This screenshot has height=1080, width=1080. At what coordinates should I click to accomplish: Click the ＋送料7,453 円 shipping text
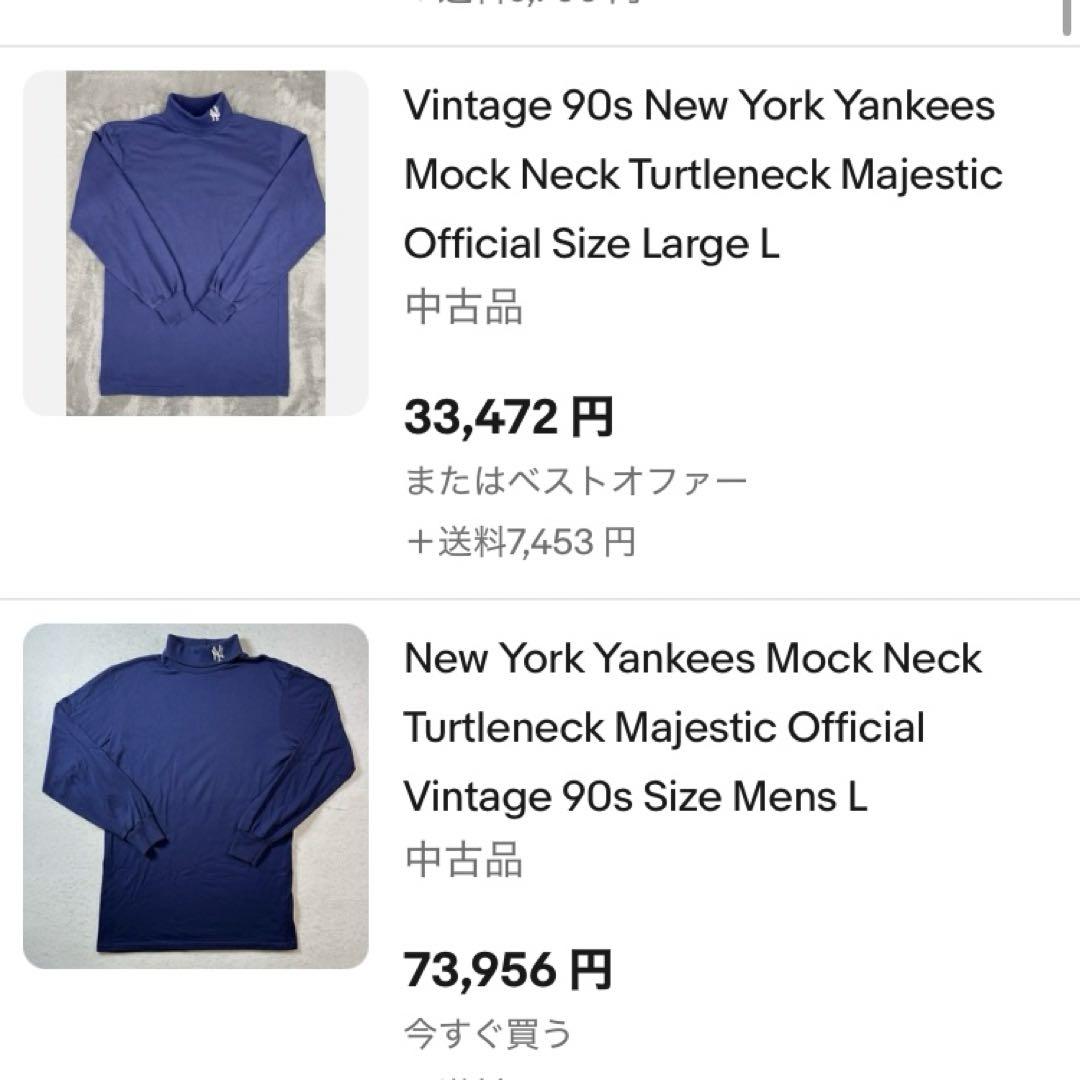520,543
